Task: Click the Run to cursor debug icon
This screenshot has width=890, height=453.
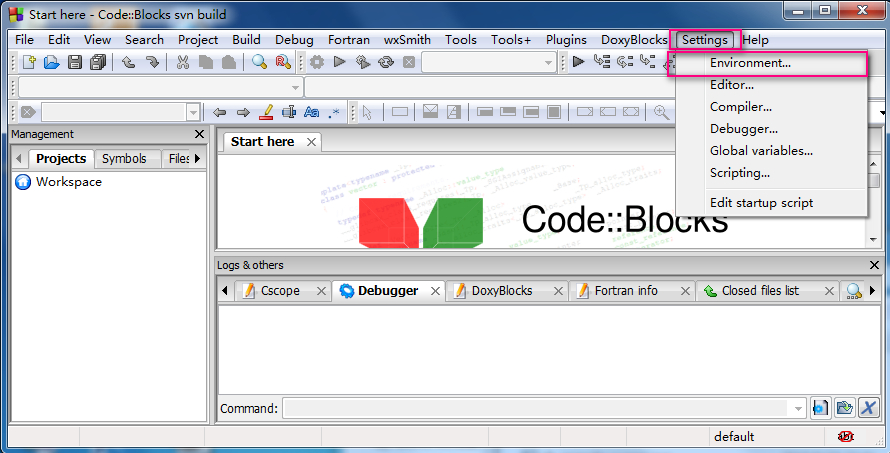Action: pos(602,61)
